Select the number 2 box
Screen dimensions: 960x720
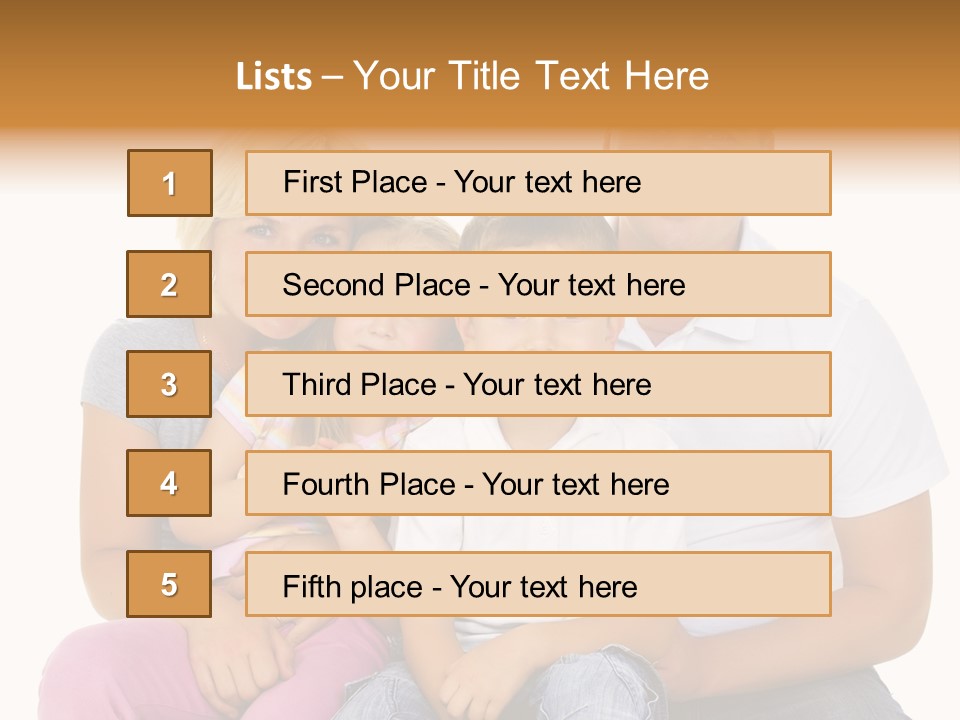pos(169,284)
